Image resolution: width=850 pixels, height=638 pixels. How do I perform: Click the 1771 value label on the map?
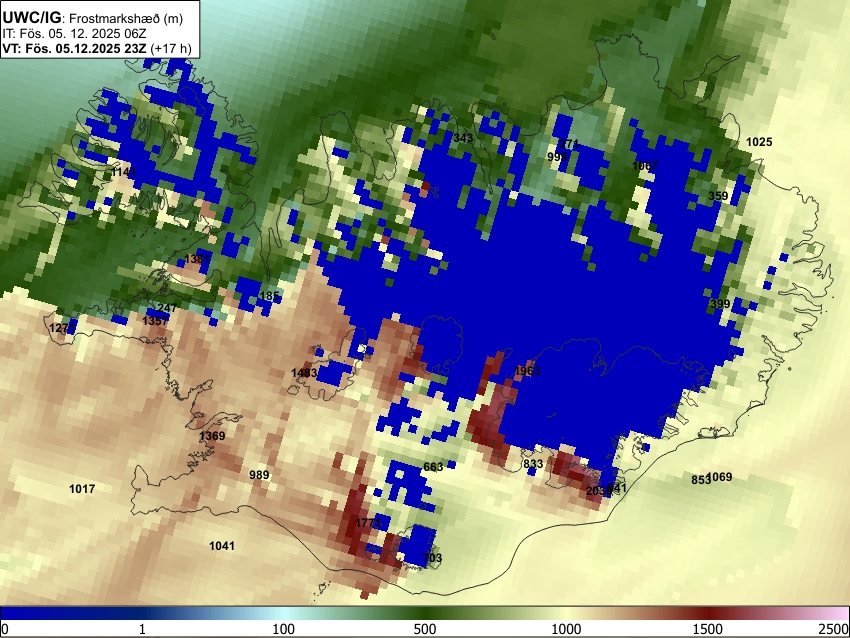[368, 523]
